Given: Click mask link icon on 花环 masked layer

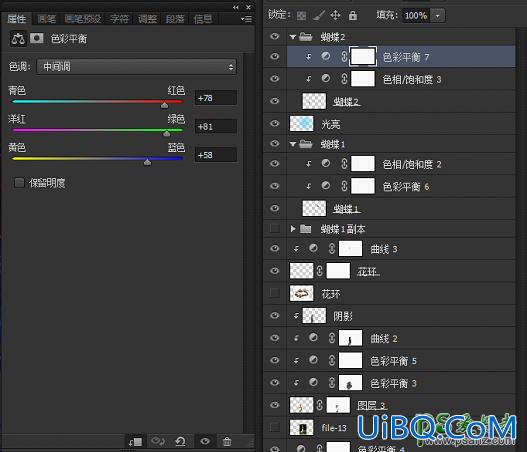Looking at the screenshot, I should (x=320, y=271).
